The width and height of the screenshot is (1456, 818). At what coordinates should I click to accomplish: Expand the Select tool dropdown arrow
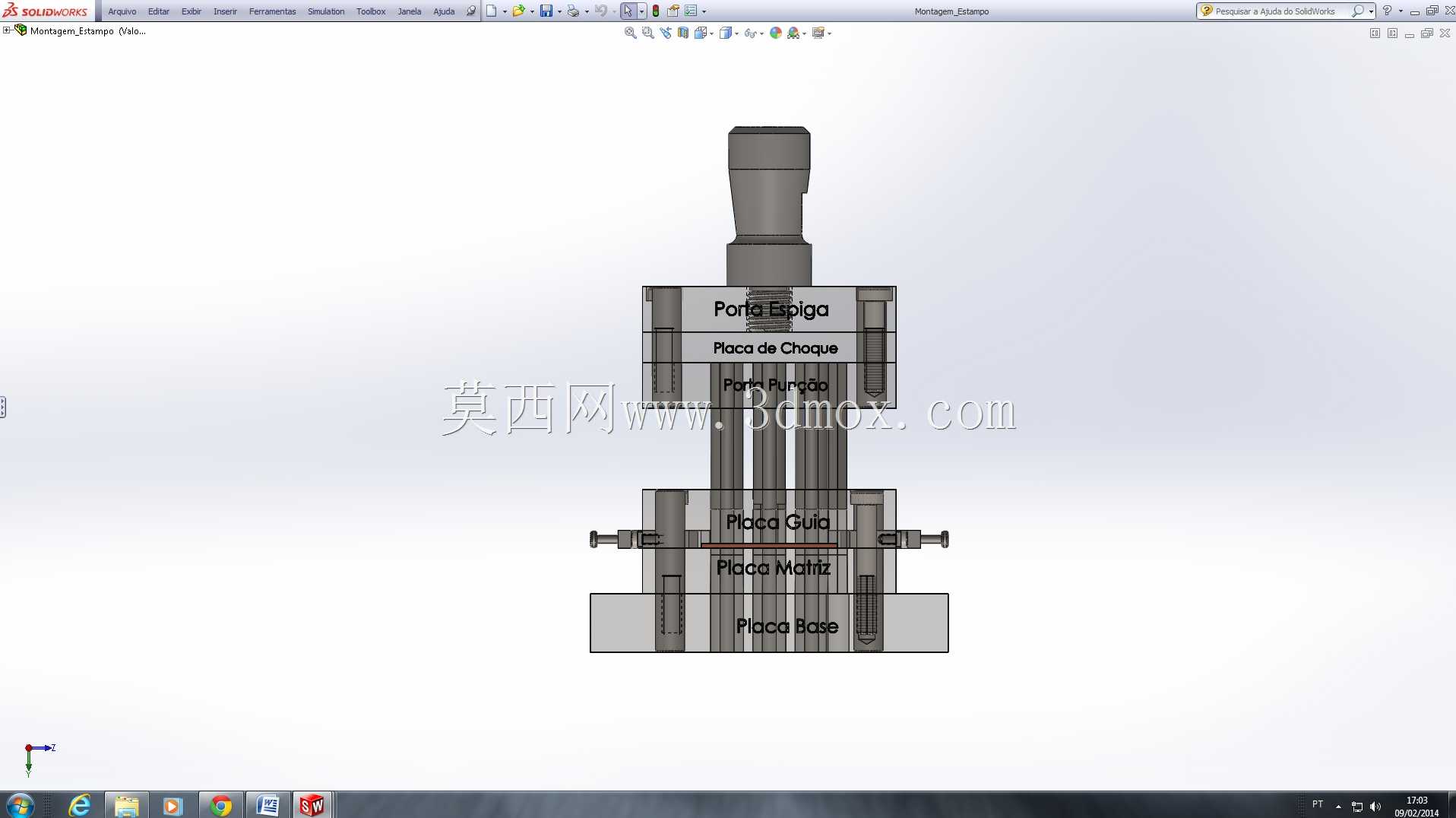click(x=641, y=11)
